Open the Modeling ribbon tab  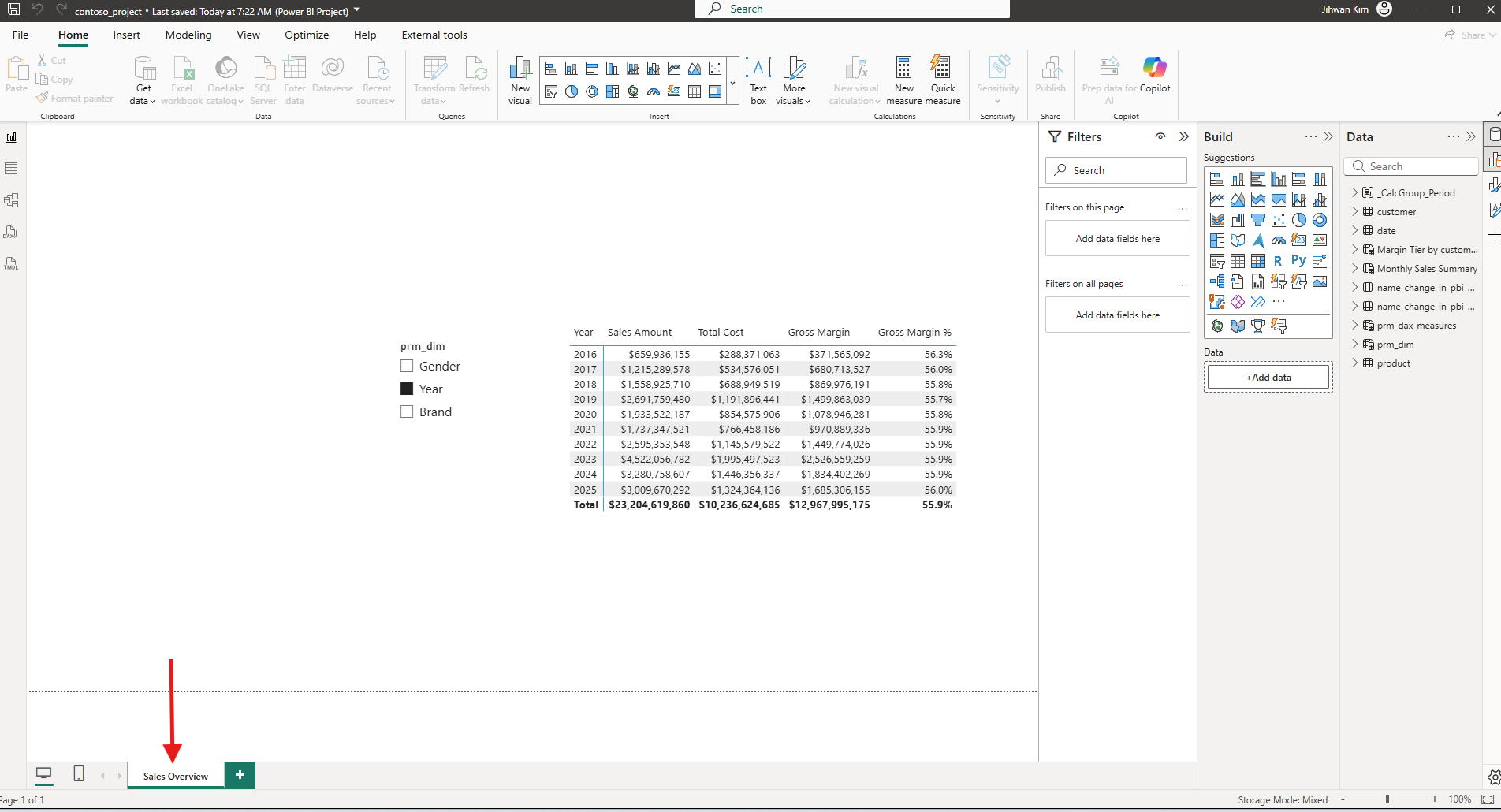188,35
